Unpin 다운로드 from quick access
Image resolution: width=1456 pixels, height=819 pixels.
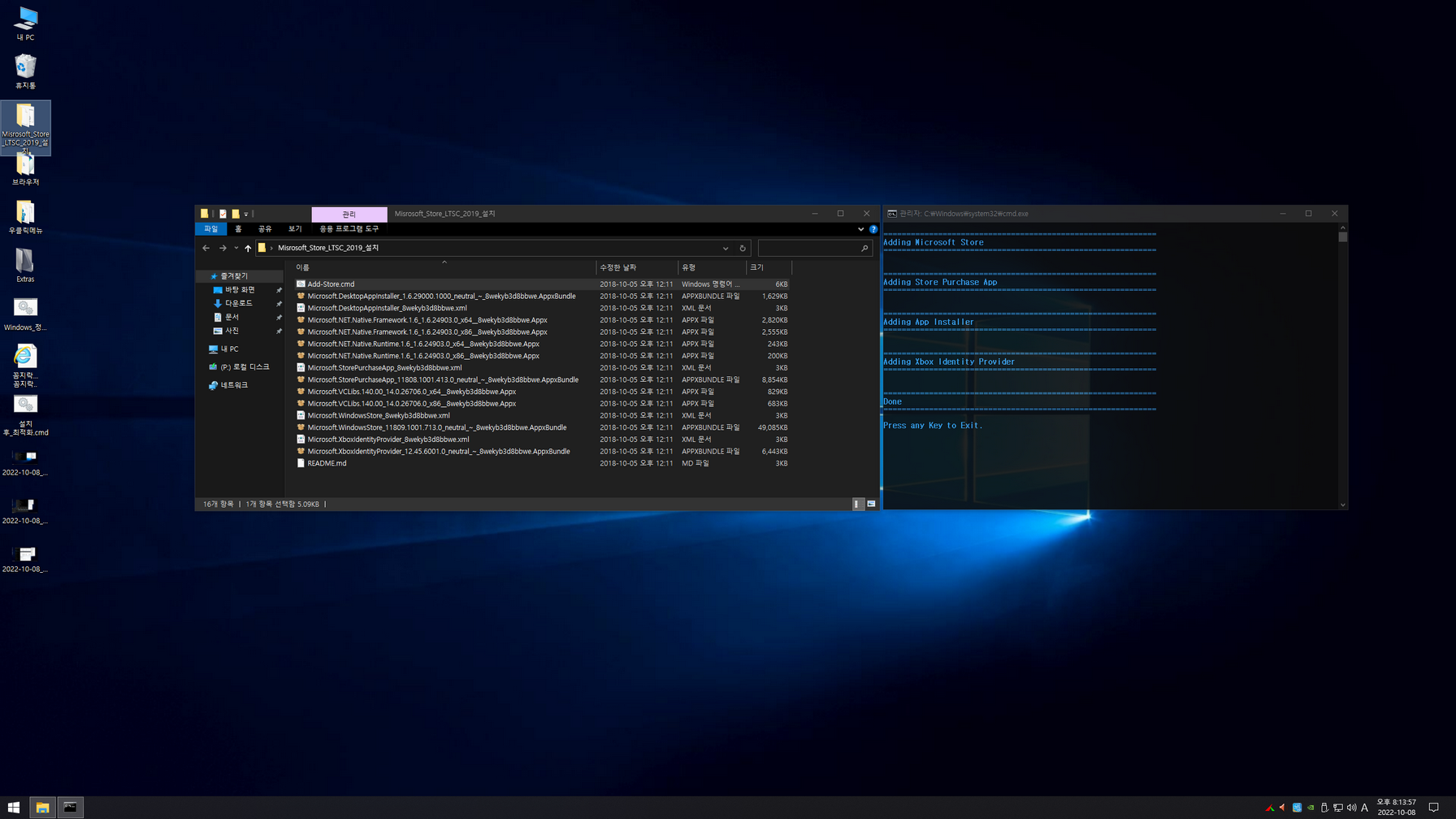pos(279,304)
